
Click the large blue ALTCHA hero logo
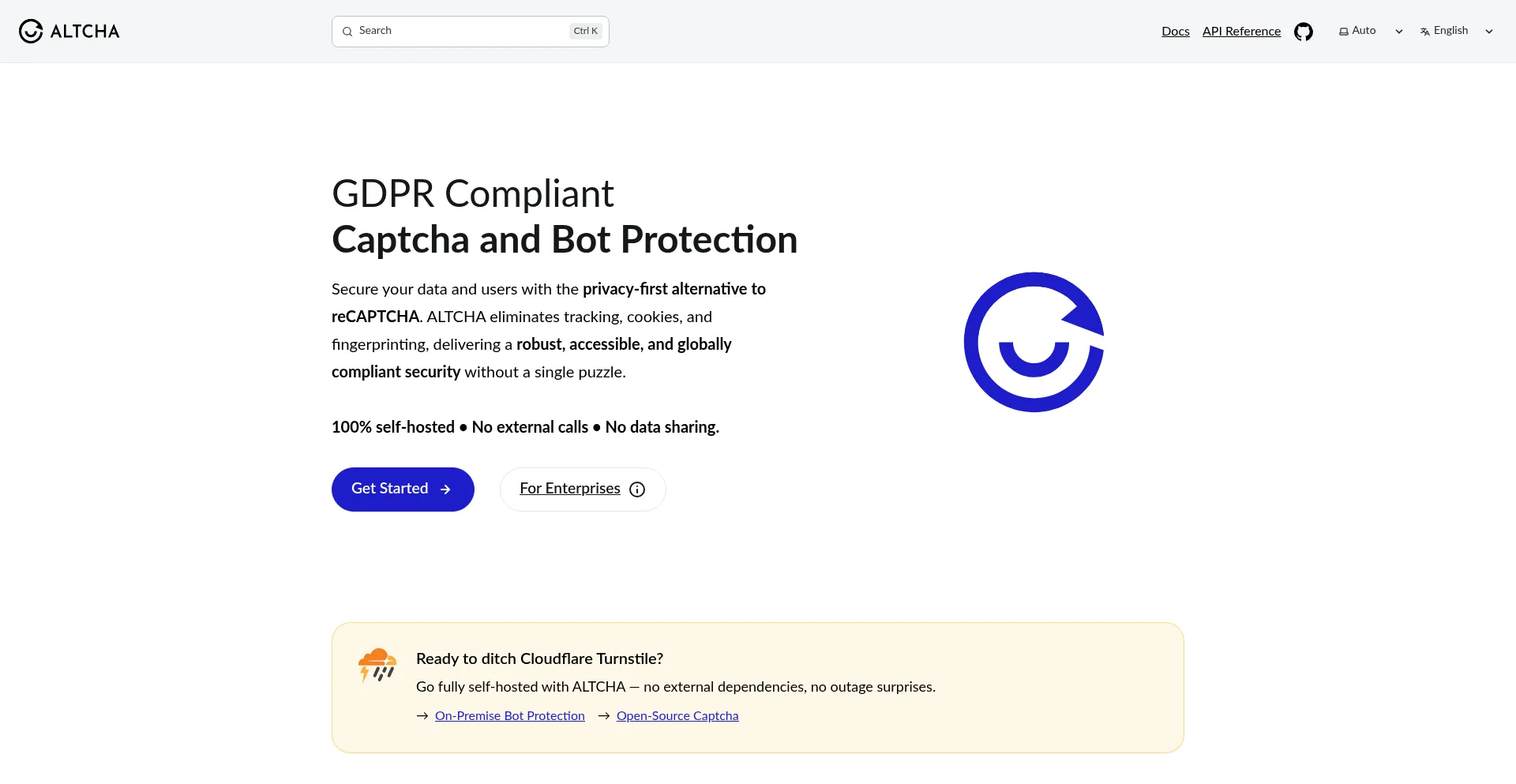click(x=1034, y=342)
